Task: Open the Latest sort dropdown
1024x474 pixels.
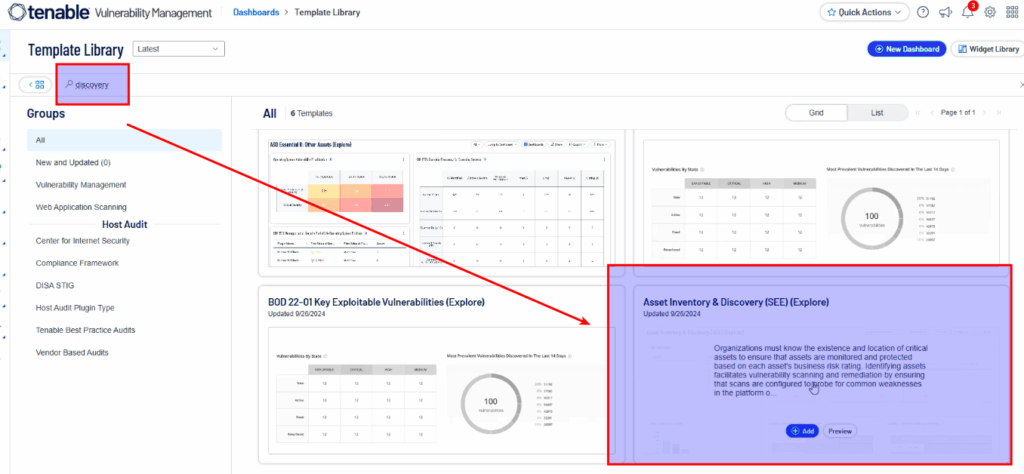Action: coord(178,49)
